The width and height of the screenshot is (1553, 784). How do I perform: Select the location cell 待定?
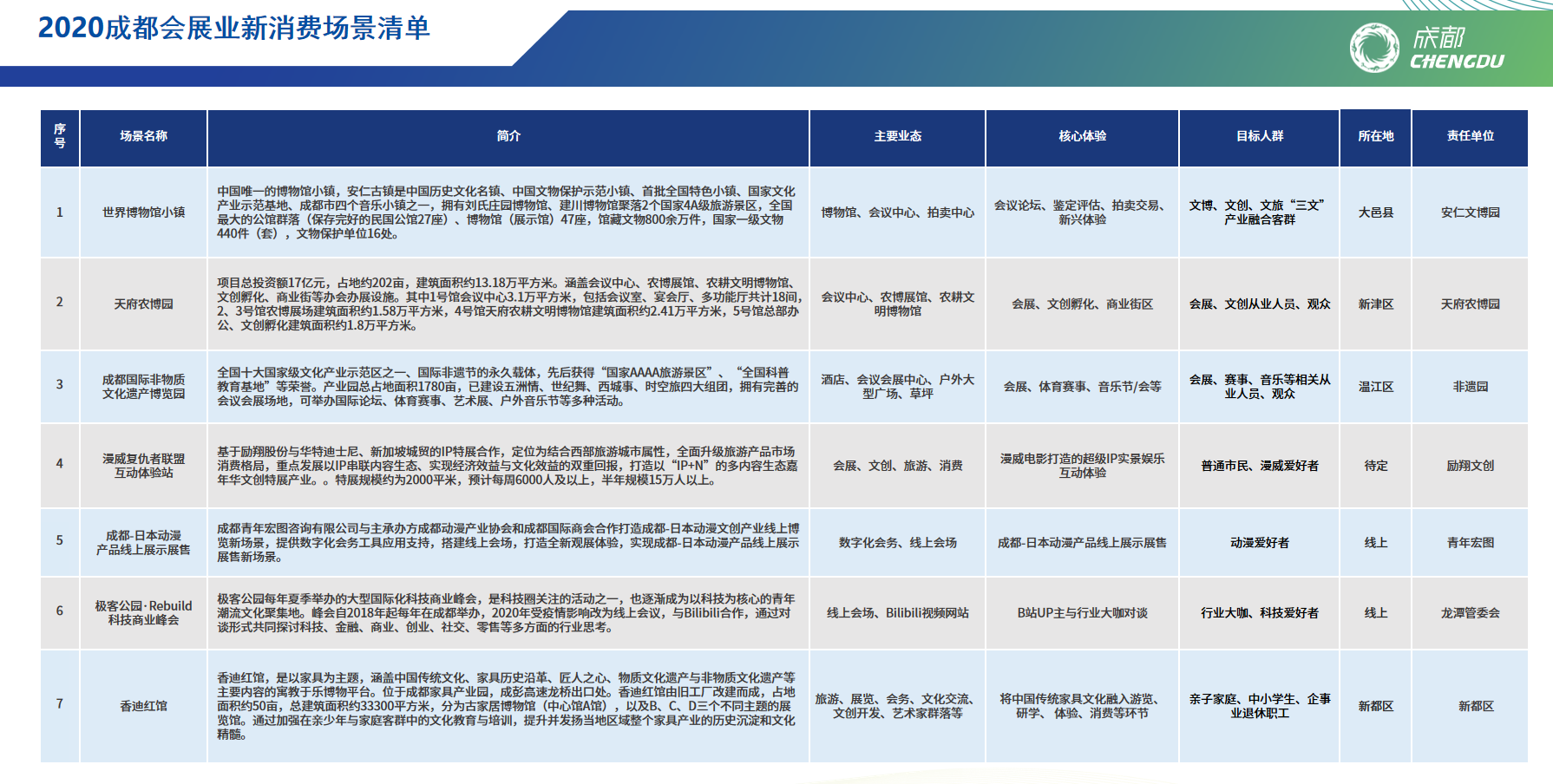pyautogui.click(x=1376, y=466)
